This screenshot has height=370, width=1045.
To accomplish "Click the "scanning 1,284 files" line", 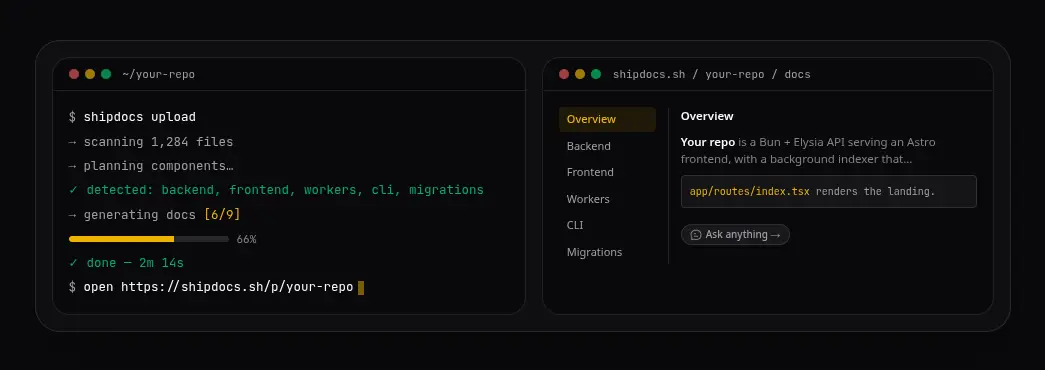I will (x=151, y=142).
